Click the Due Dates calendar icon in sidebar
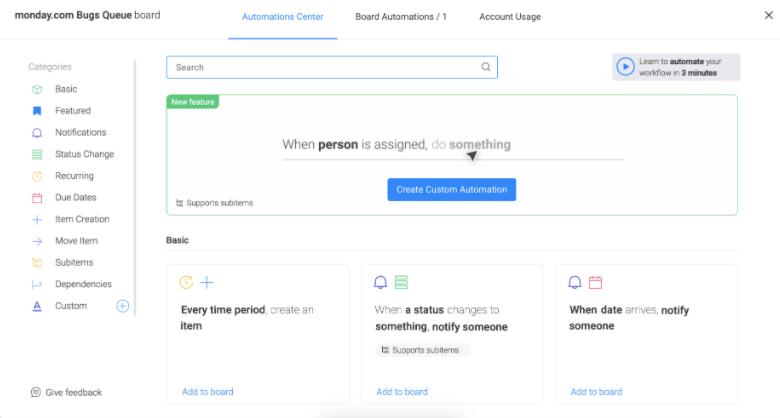 pyautogui.click(x=37, y=198)
